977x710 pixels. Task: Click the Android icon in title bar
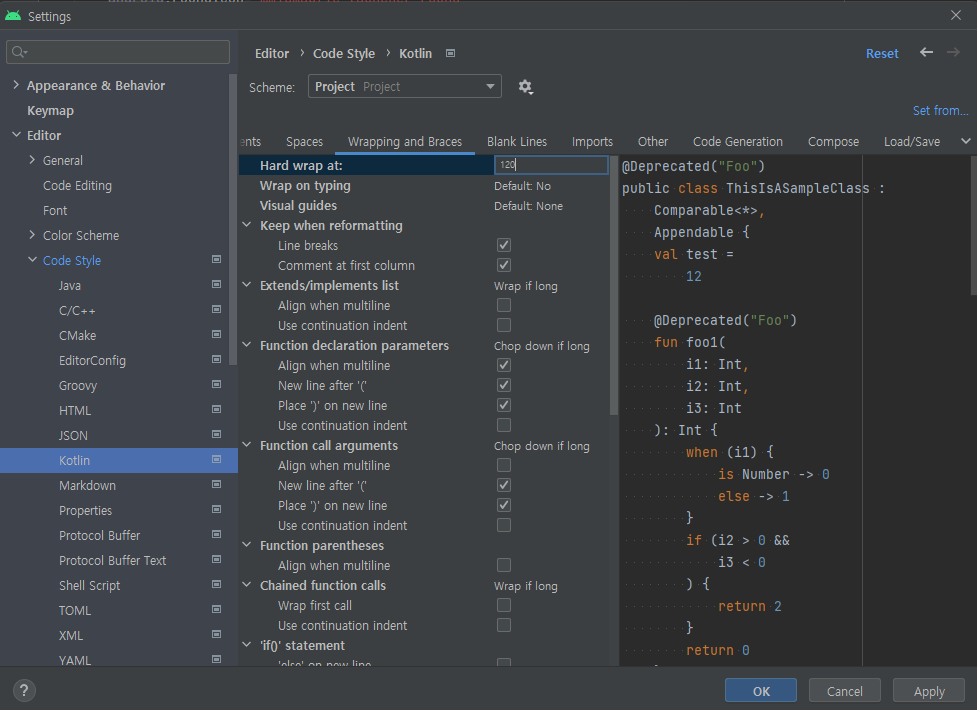pyautogui.click(x=12, y=16)
